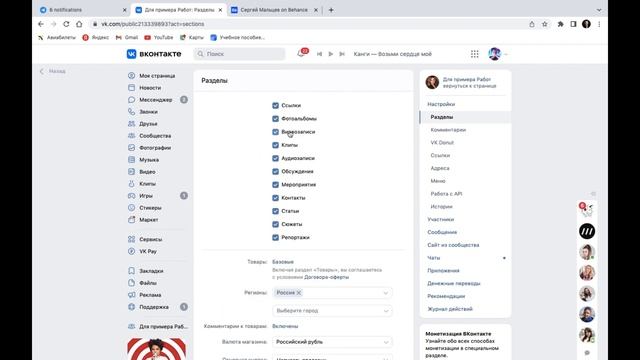
Task: Open Работа с API menu item
Action: pyautogui.click(x=446, y=194)
